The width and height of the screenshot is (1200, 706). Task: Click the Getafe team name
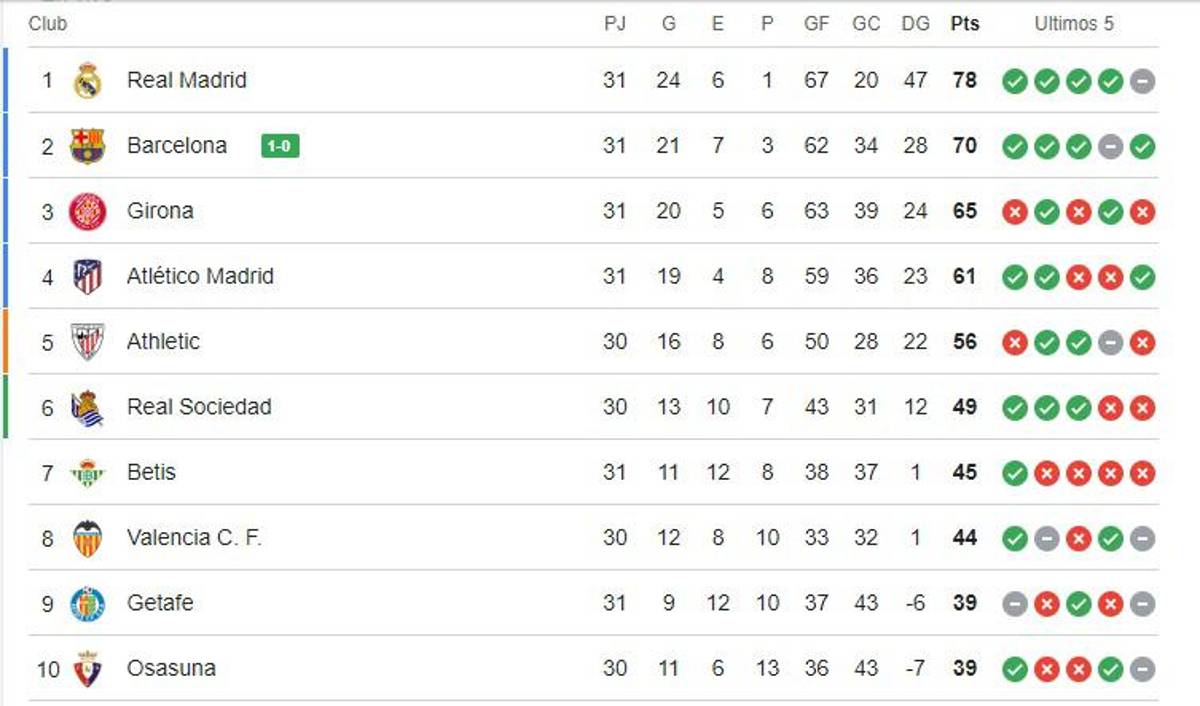tap(158, 603)
